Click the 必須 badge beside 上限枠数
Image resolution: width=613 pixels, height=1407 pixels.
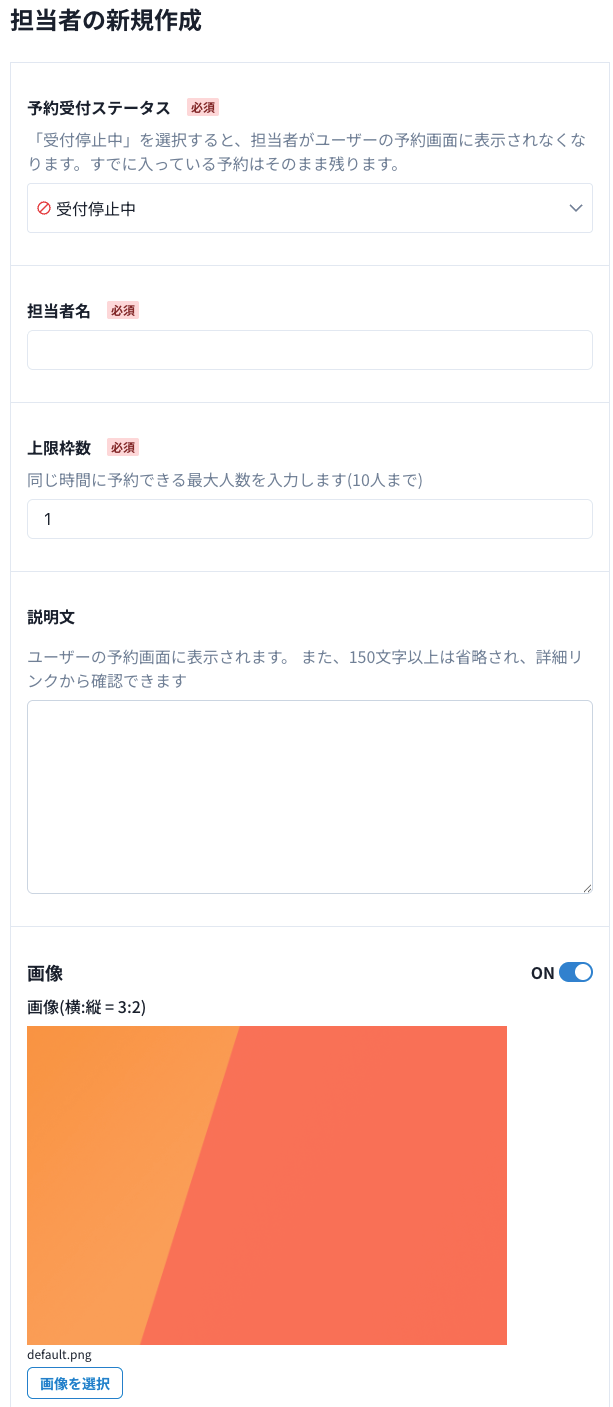[x=123, y=447]
